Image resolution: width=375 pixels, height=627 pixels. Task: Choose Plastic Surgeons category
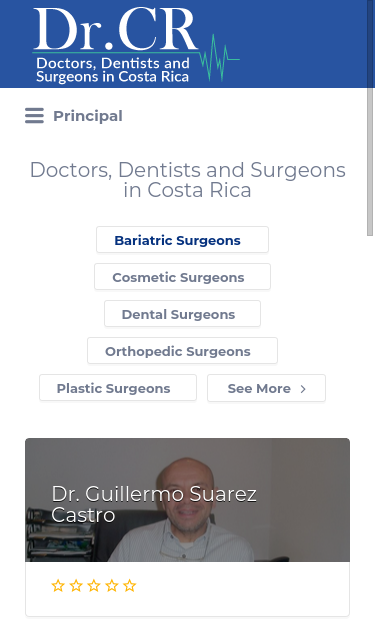tap(118, 388)
